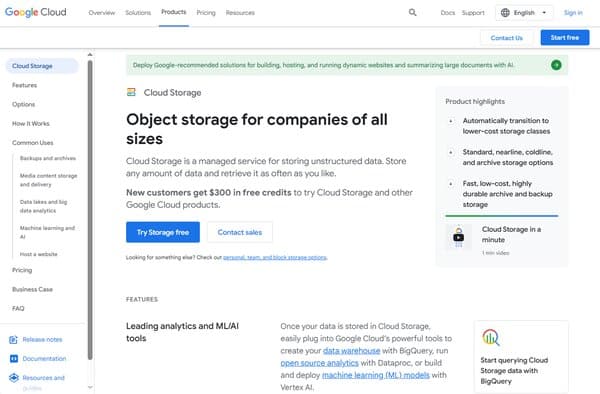Jump to Business Case in sidebar
The height and width of the screenshot is (394, 600).
coord(32,289)
